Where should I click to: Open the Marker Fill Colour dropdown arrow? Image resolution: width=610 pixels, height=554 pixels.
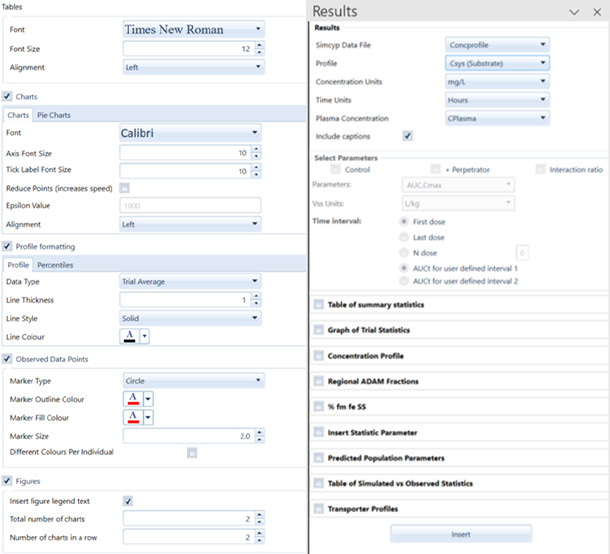coord(148,417)
